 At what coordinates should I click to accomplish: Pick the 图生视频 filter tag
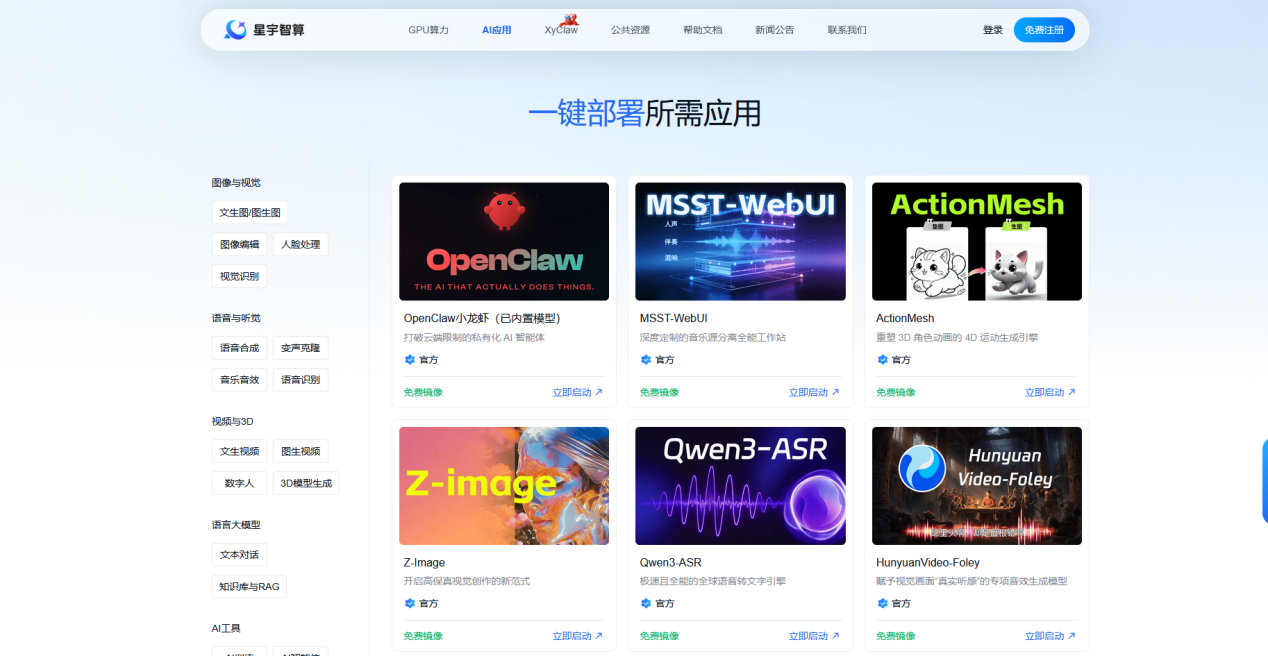[301, 451]
